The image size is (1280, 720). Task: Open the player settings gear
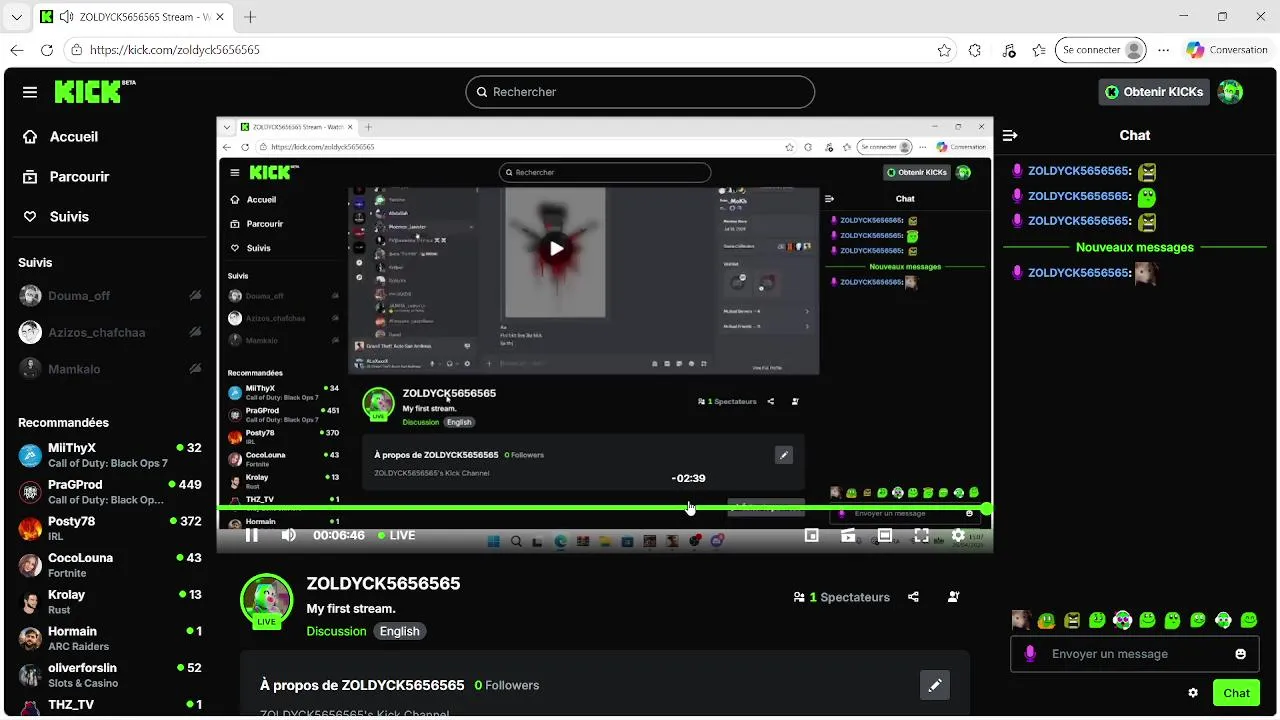coord(958,535)
